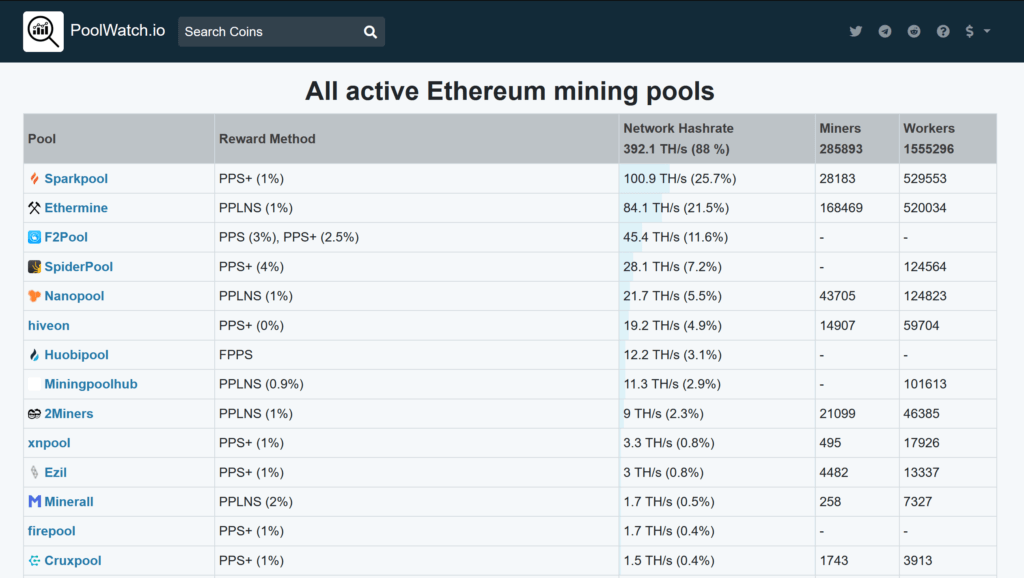Viewport: 1024px width, 578px height.
Task: Click the Sparkpool flame logo icon
Action: (34, 179)
